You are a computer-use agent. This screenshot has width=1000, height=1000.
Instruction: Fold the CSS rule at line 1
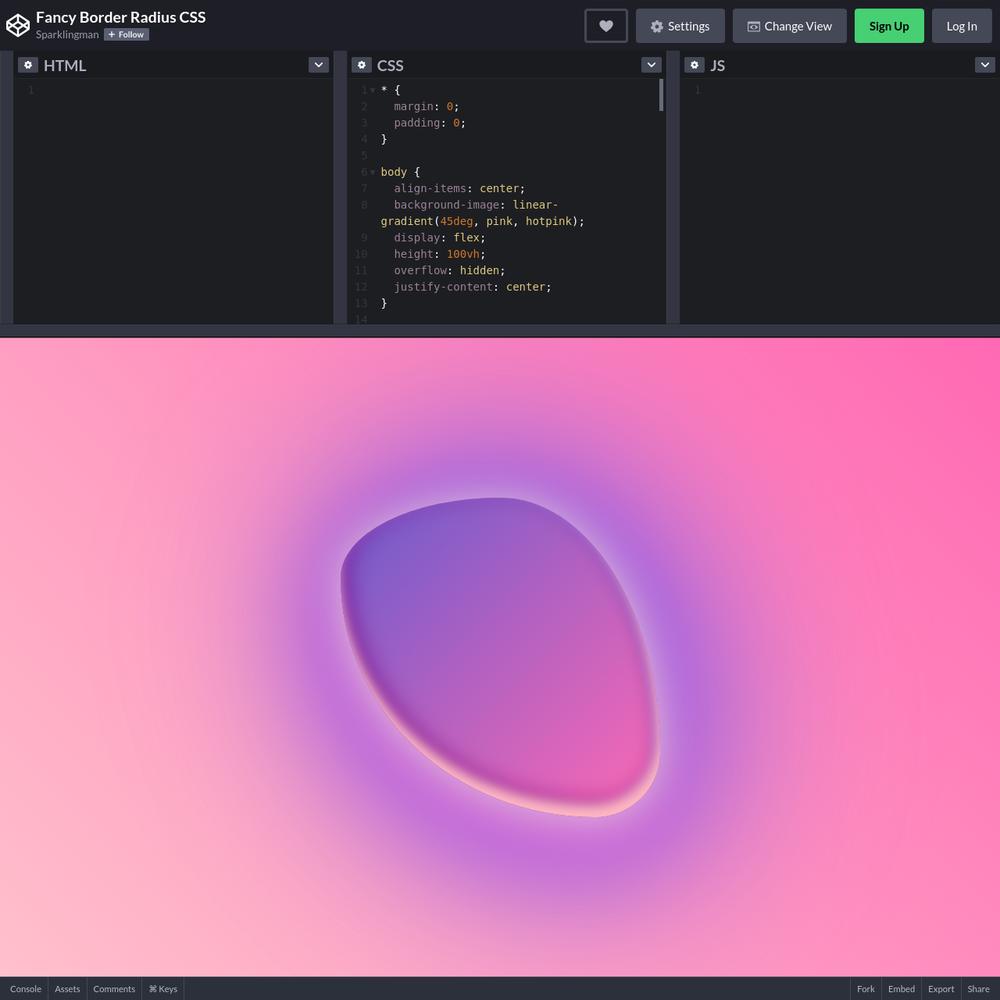point(373,91)
